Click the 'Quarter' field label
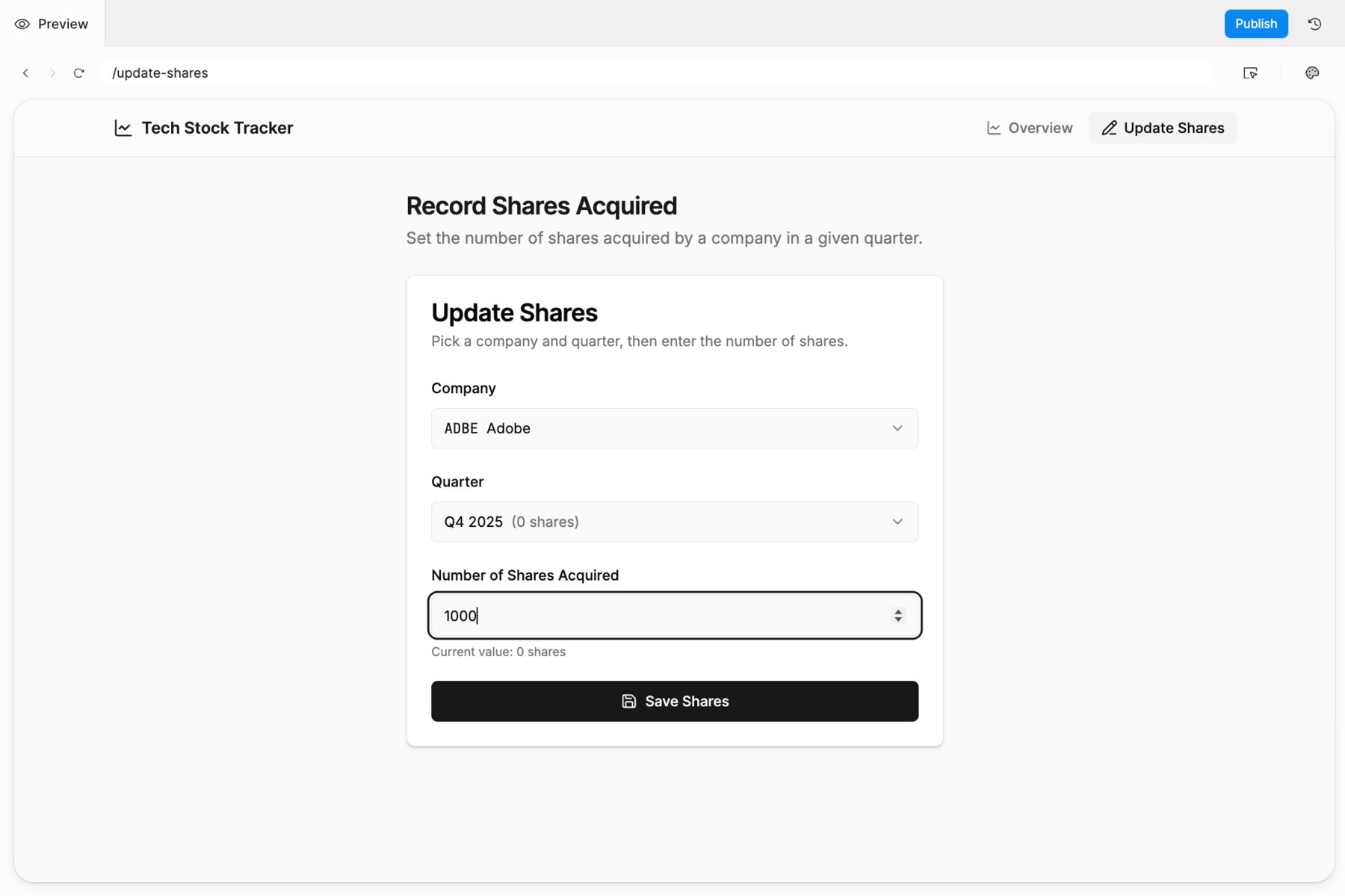The width and height of the screenshot is (1345, 896). click(x=457, y=482)
